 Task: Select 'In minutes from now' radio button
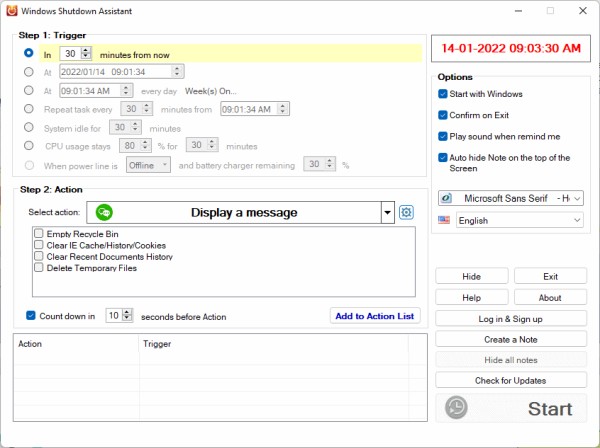[29, 53]
